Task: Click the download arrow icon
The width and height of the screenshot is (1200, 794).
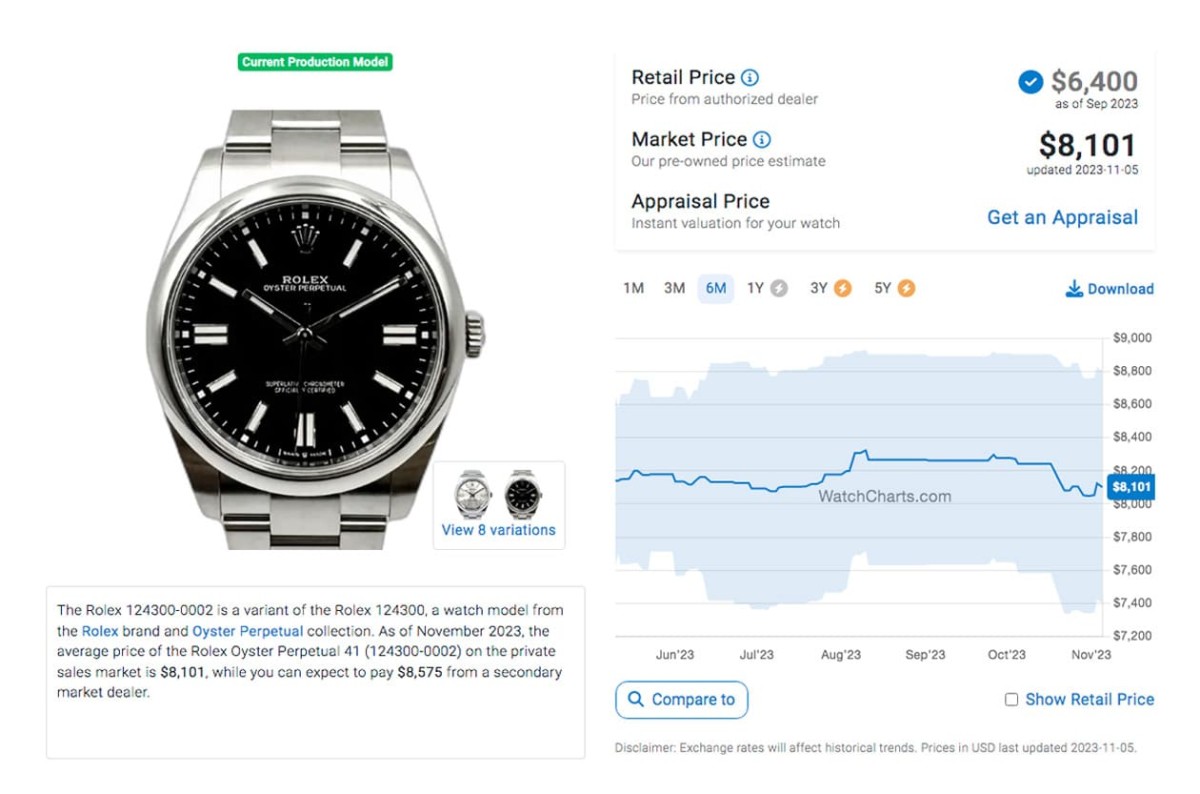Action: click(1074, 289)
